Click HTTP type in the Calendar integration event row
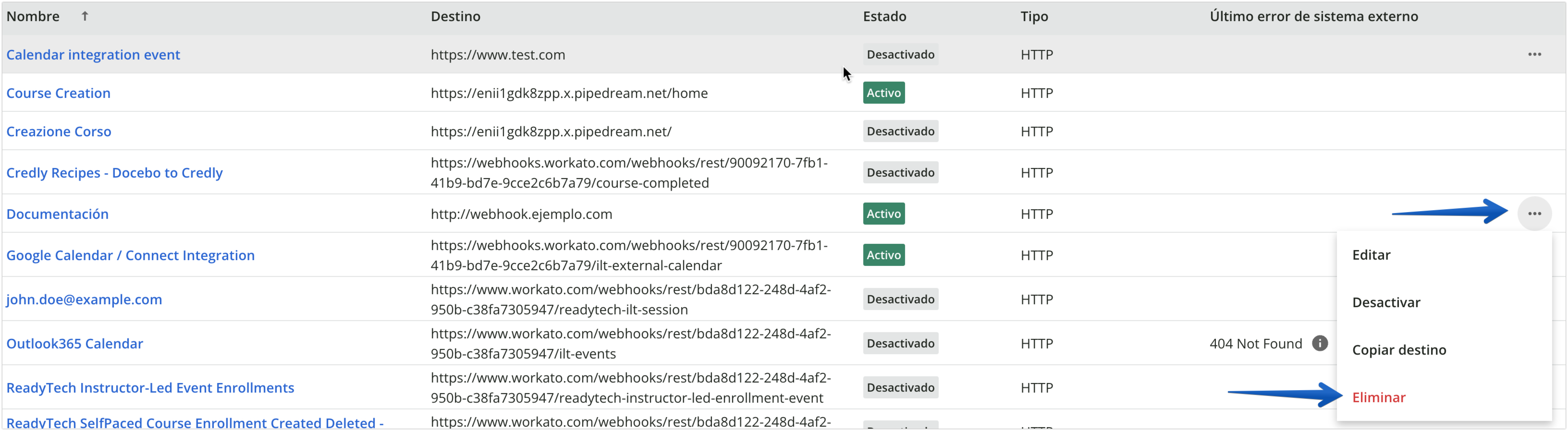Screen dimensions: 1568x431 (x=1037, y=55)
